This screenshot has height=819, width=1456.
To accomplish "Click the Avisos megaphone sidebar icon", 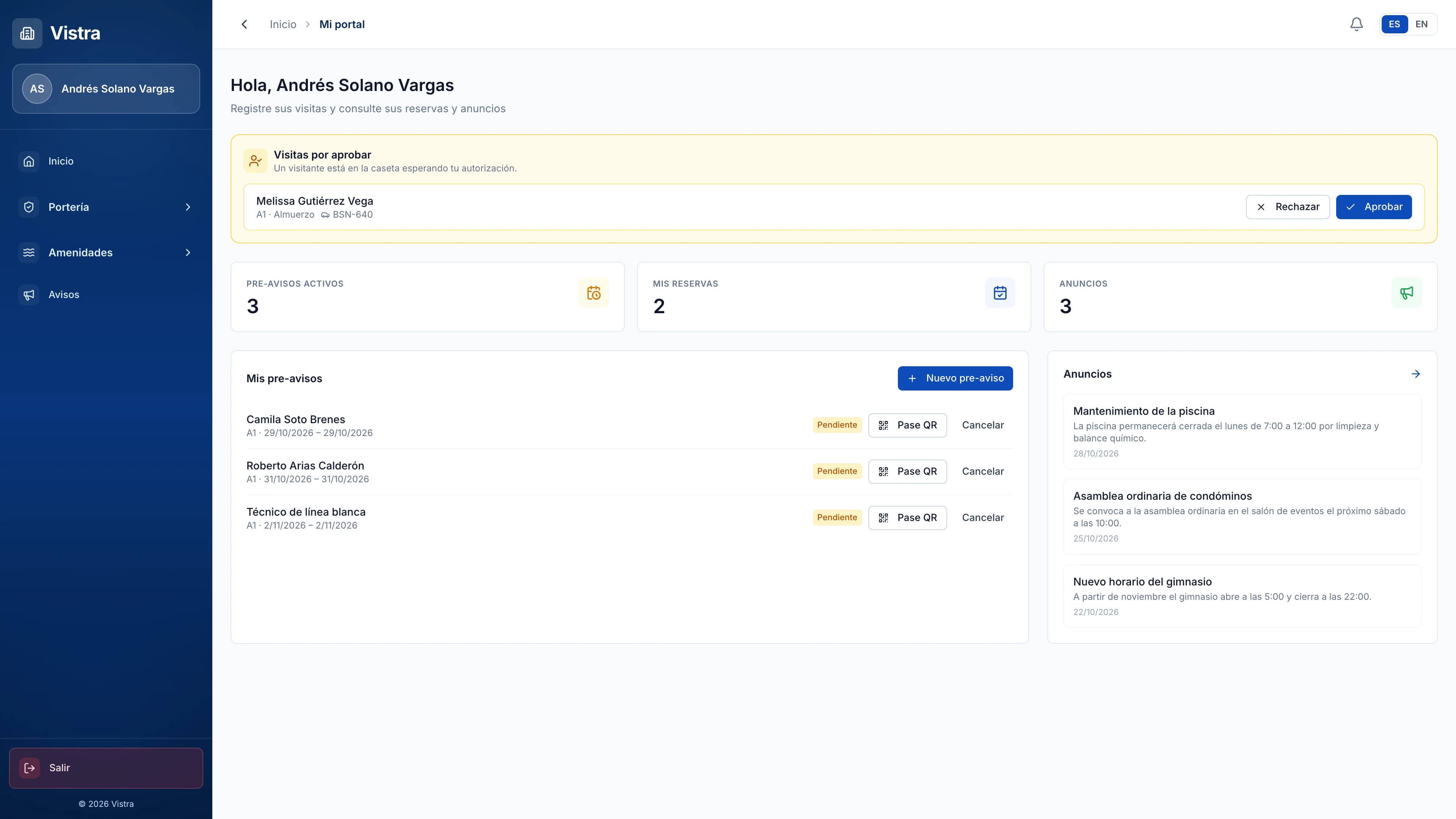I will pyautogui.click(x=29, y=295).
